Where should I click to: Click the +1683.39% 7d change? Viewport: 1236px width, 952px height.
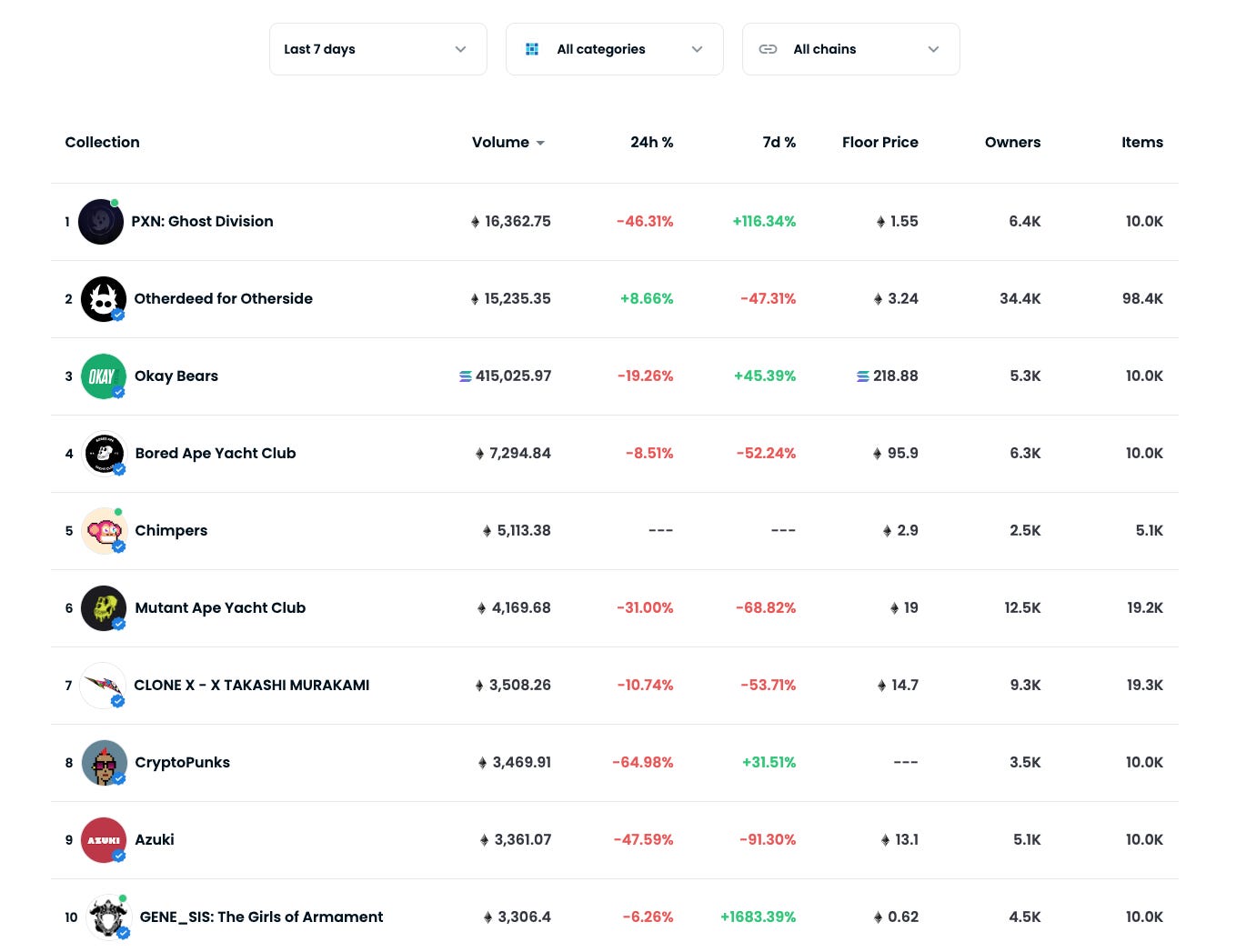click(758, 917)
